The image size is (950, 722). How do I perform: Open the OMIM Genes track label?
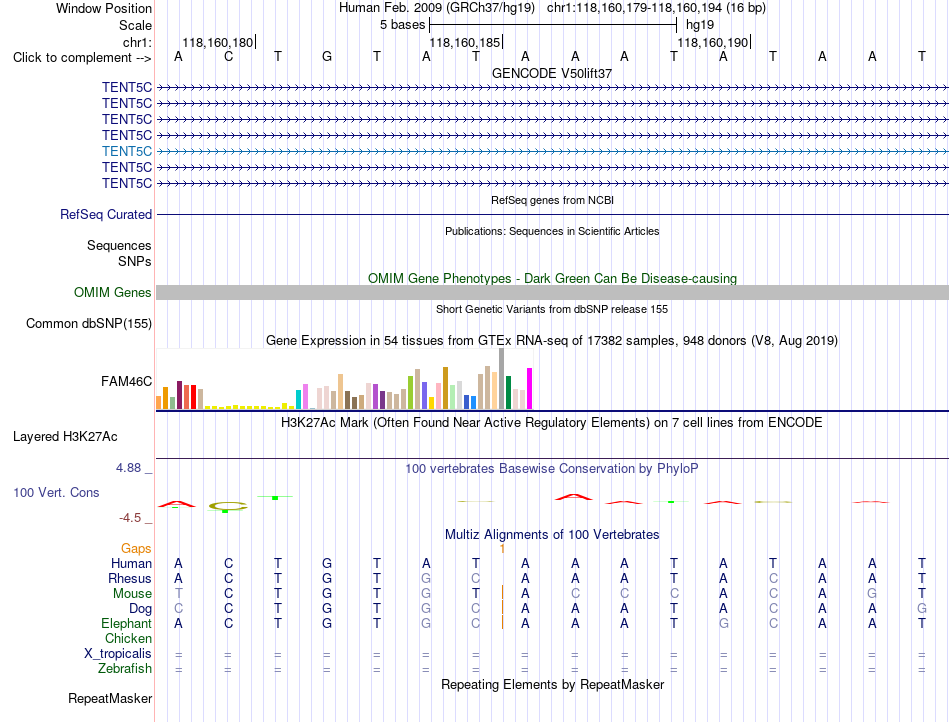click(x=113, y=293)
